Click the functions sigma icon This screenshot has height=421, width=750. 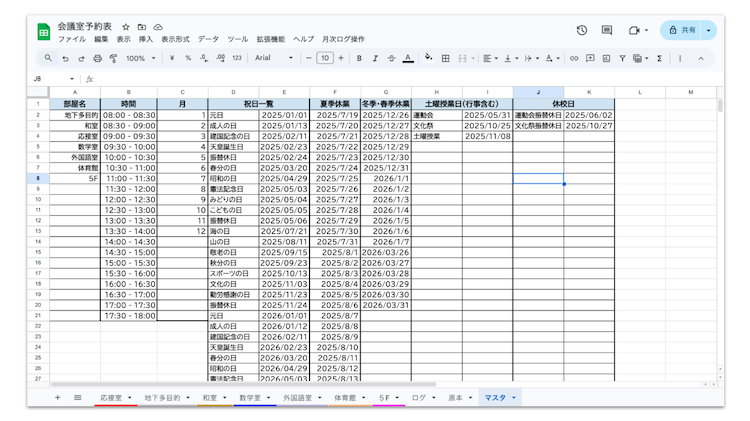659,59
